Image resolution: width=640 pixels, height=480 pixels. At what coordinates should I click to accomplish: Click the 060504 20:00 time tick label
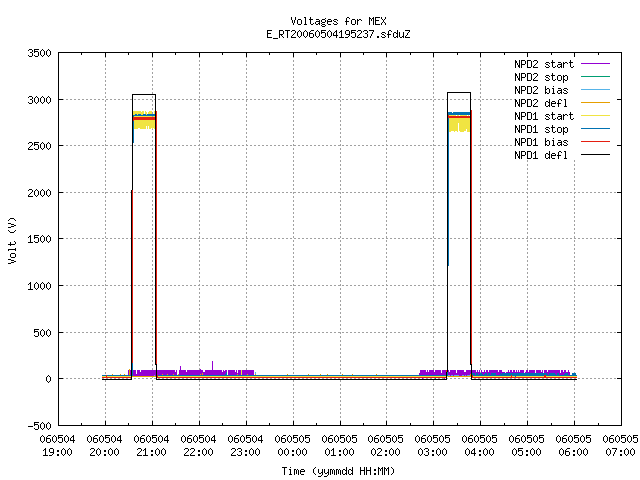(x=104, y=446)
